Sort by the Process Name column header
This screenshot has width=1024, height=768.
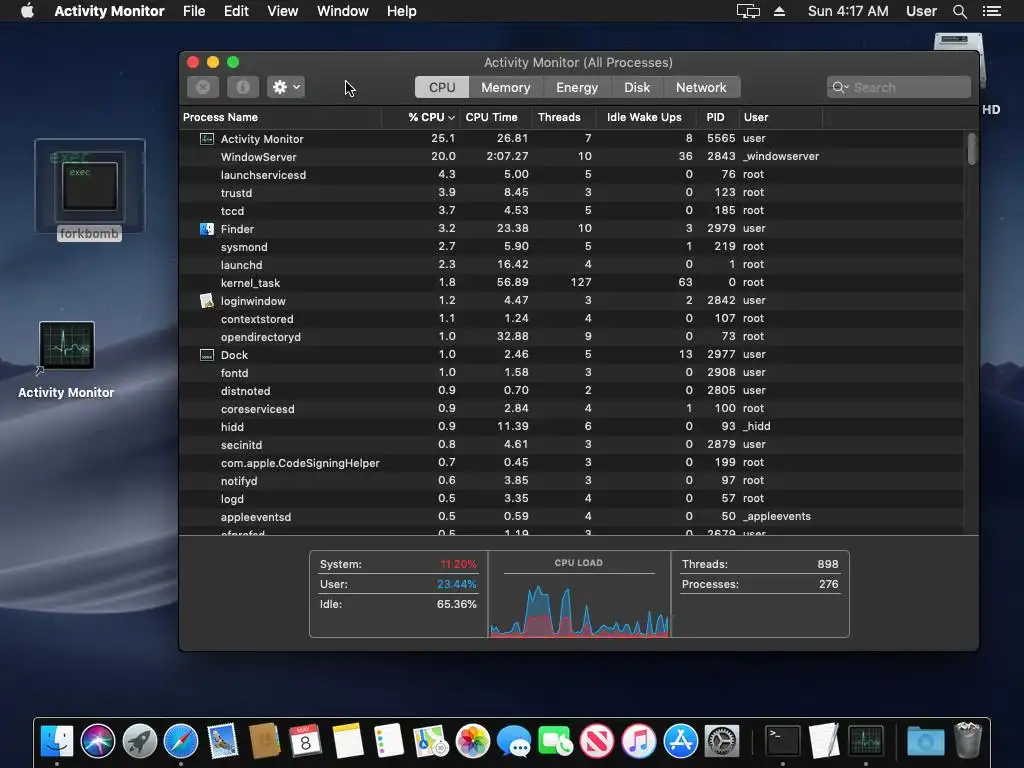tap(281, 118)
